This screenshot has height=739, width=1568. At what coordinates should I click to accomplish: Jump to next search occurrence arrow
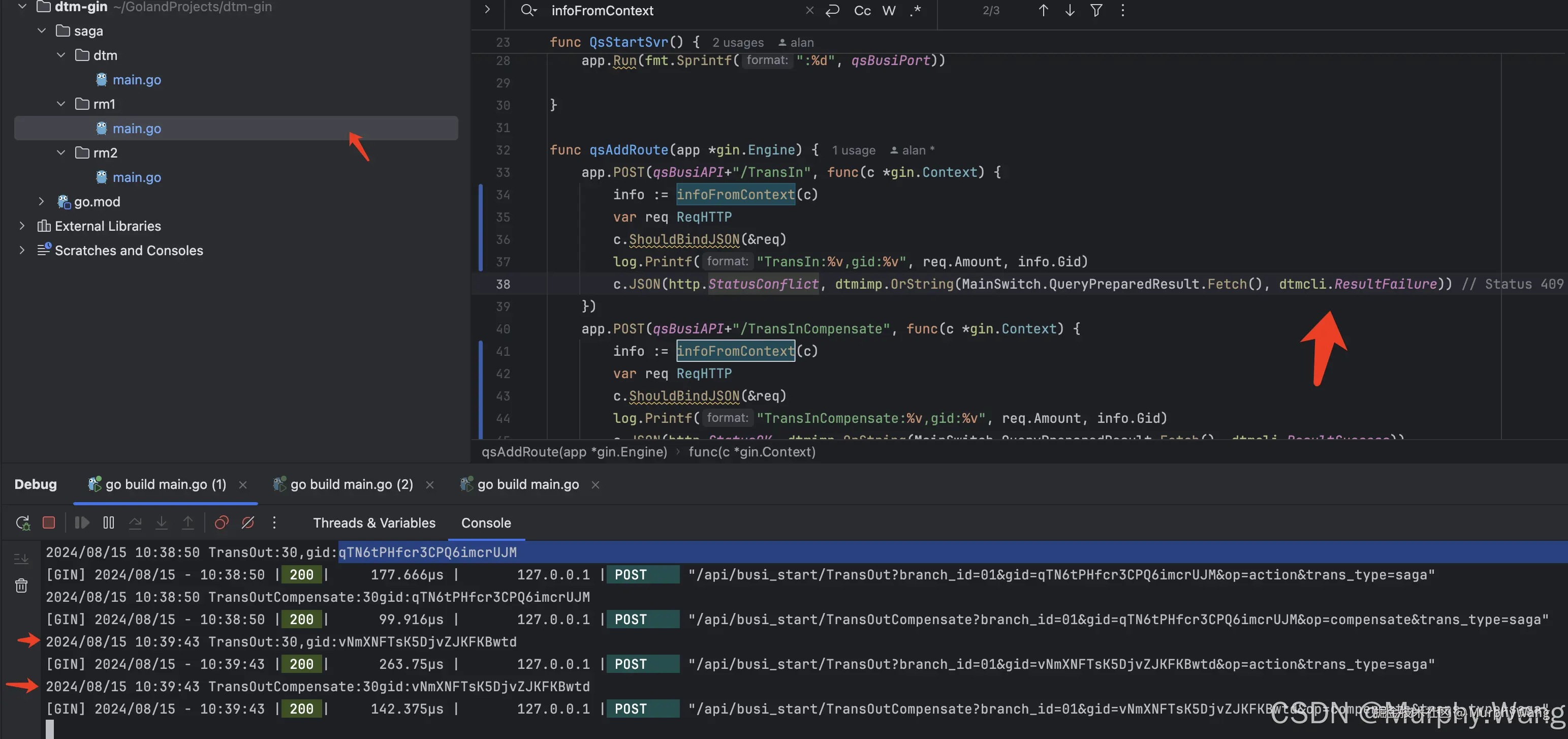[x=1070, y=10]
